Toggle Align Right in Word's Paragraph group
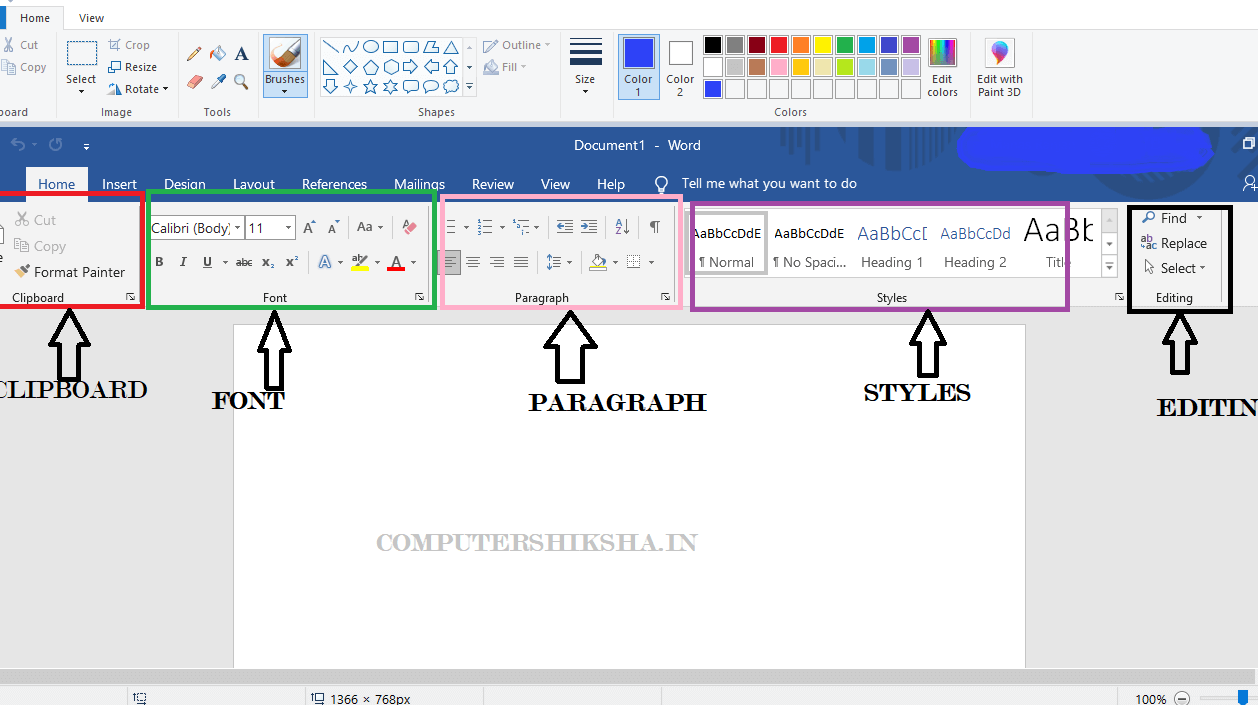The height and width of the screenshot is (705, 1258). tap(497, 262)
